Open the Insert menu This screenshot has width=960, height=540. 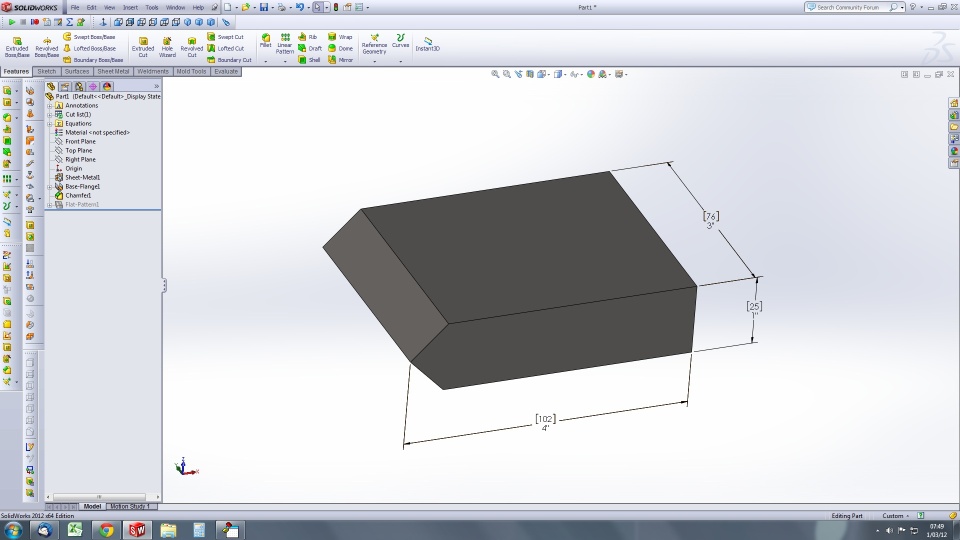130,7
